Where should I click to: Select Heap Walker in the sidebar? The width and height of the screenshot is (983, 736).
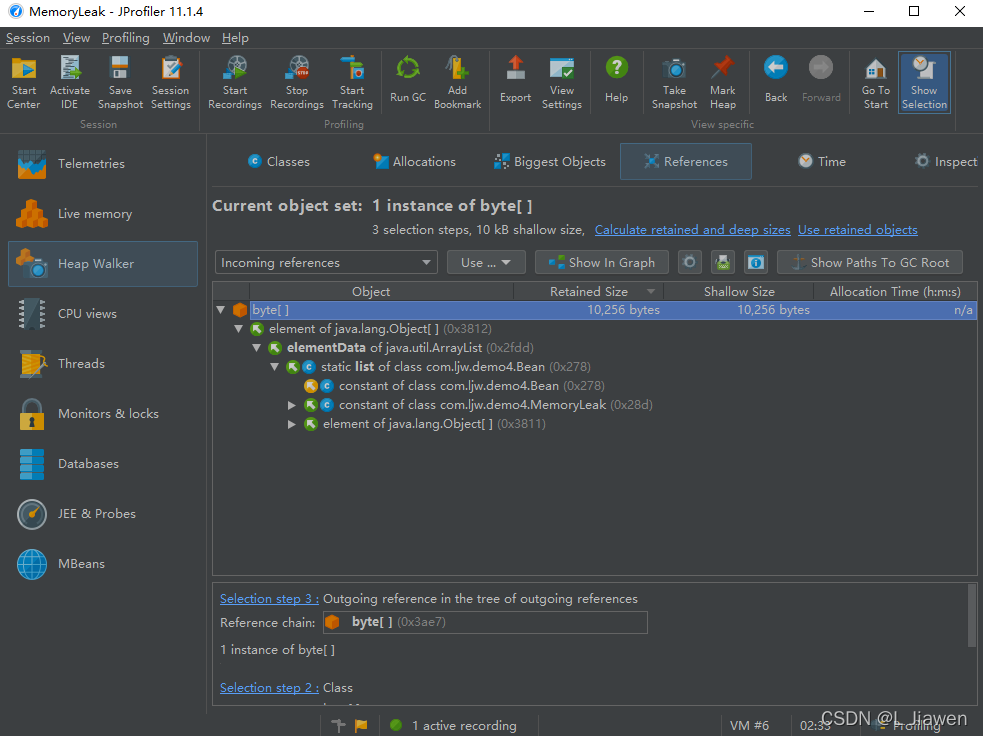pos(103,264)
